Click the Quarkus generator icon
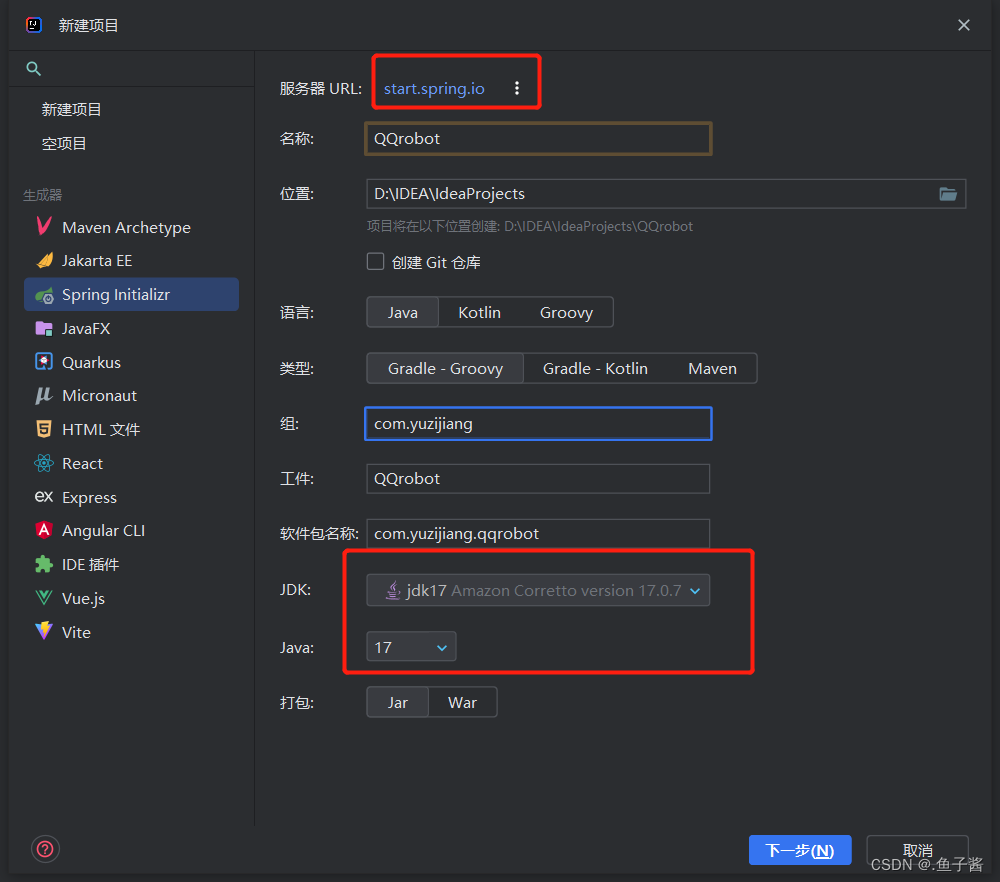 point(44,362)
